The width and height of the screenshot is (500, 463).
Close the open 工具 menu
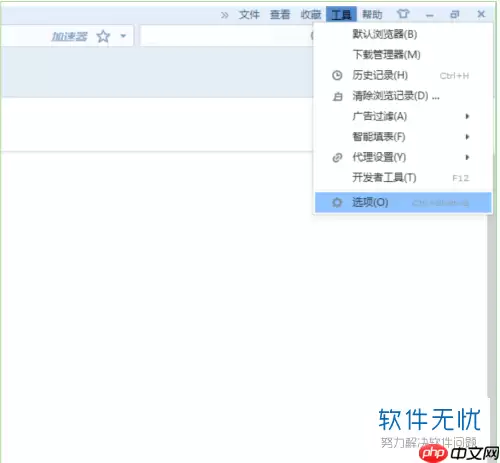[341, 14]
